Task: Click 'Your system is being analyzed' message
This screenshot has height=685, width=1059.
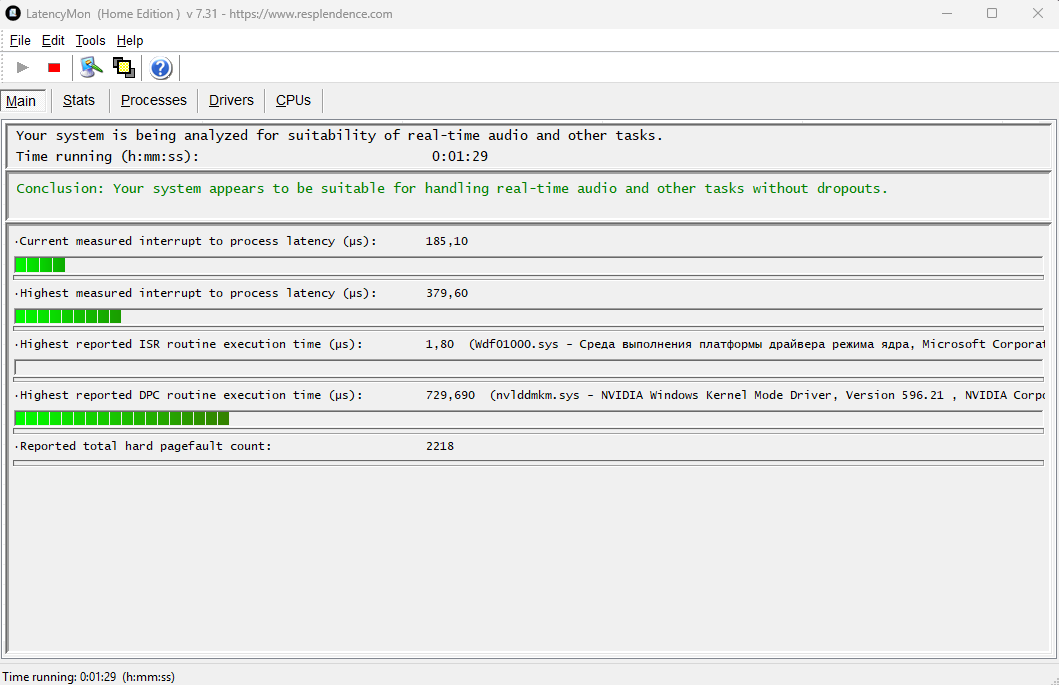Action: (339, 135)
